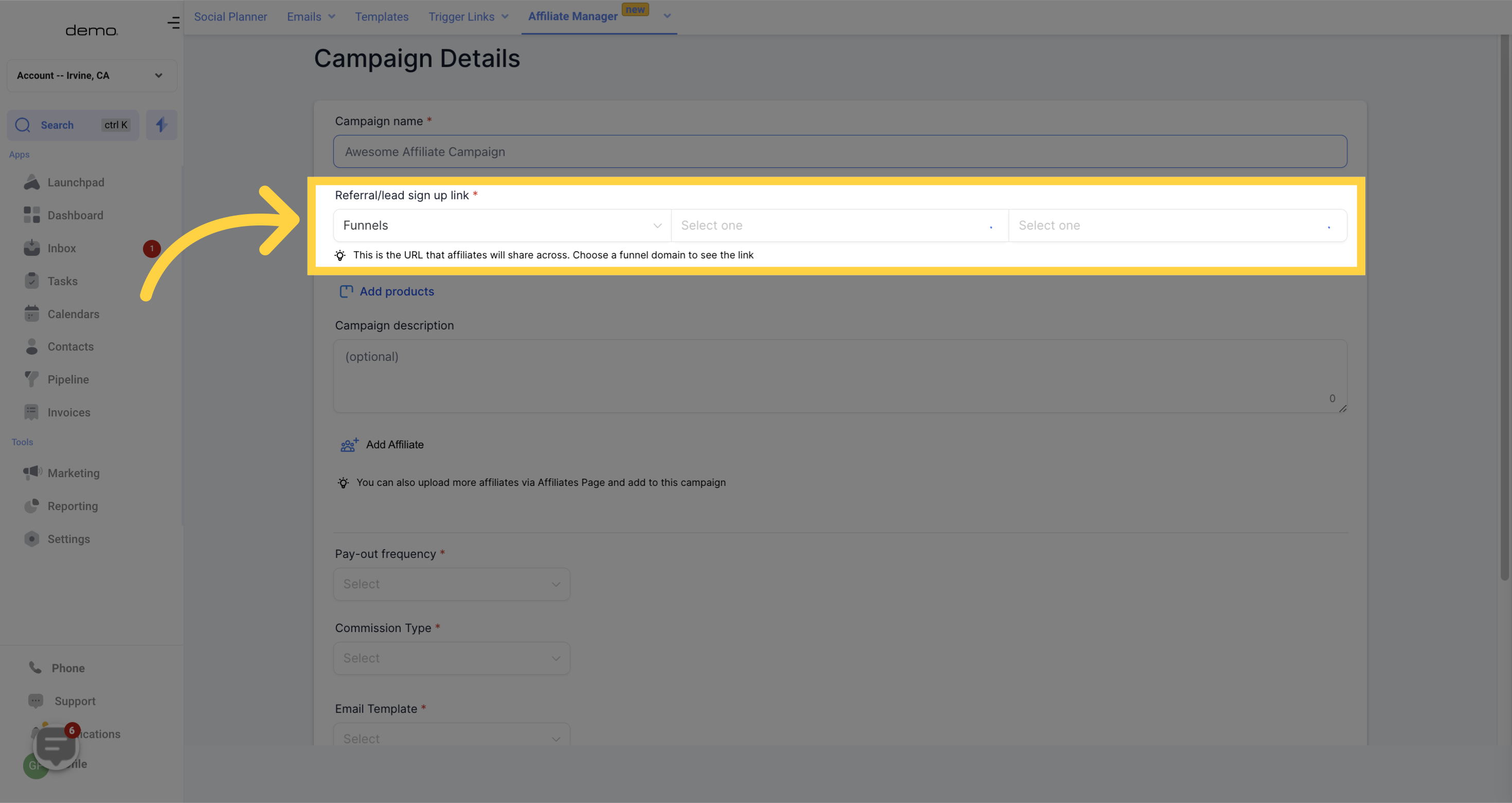Switch to the Social Planner tab
Screen dimensions: 1512x803
coord(230,16)
